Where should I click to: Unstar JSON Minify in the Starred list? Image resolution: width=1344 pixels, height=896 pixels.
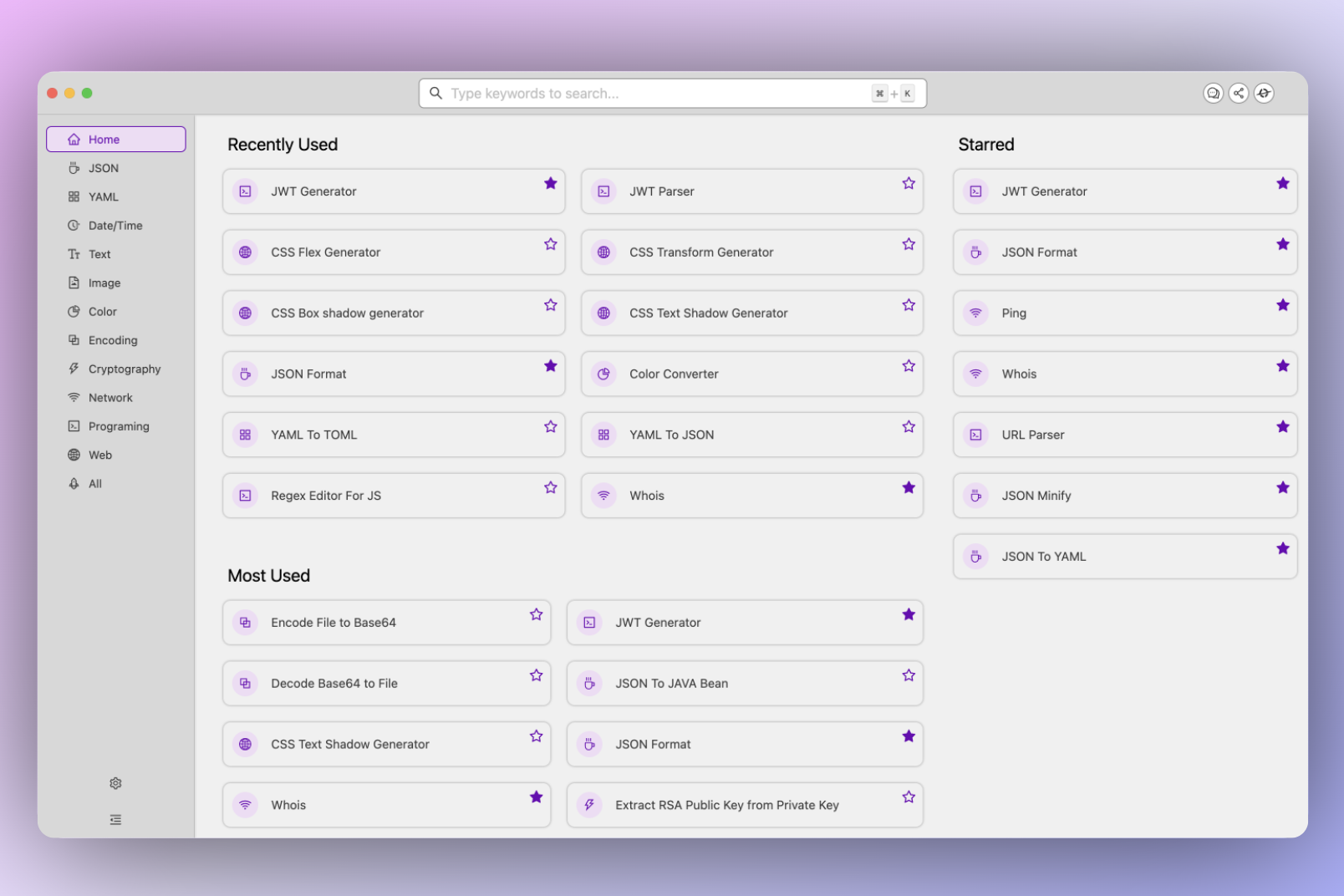[1282, 488]
